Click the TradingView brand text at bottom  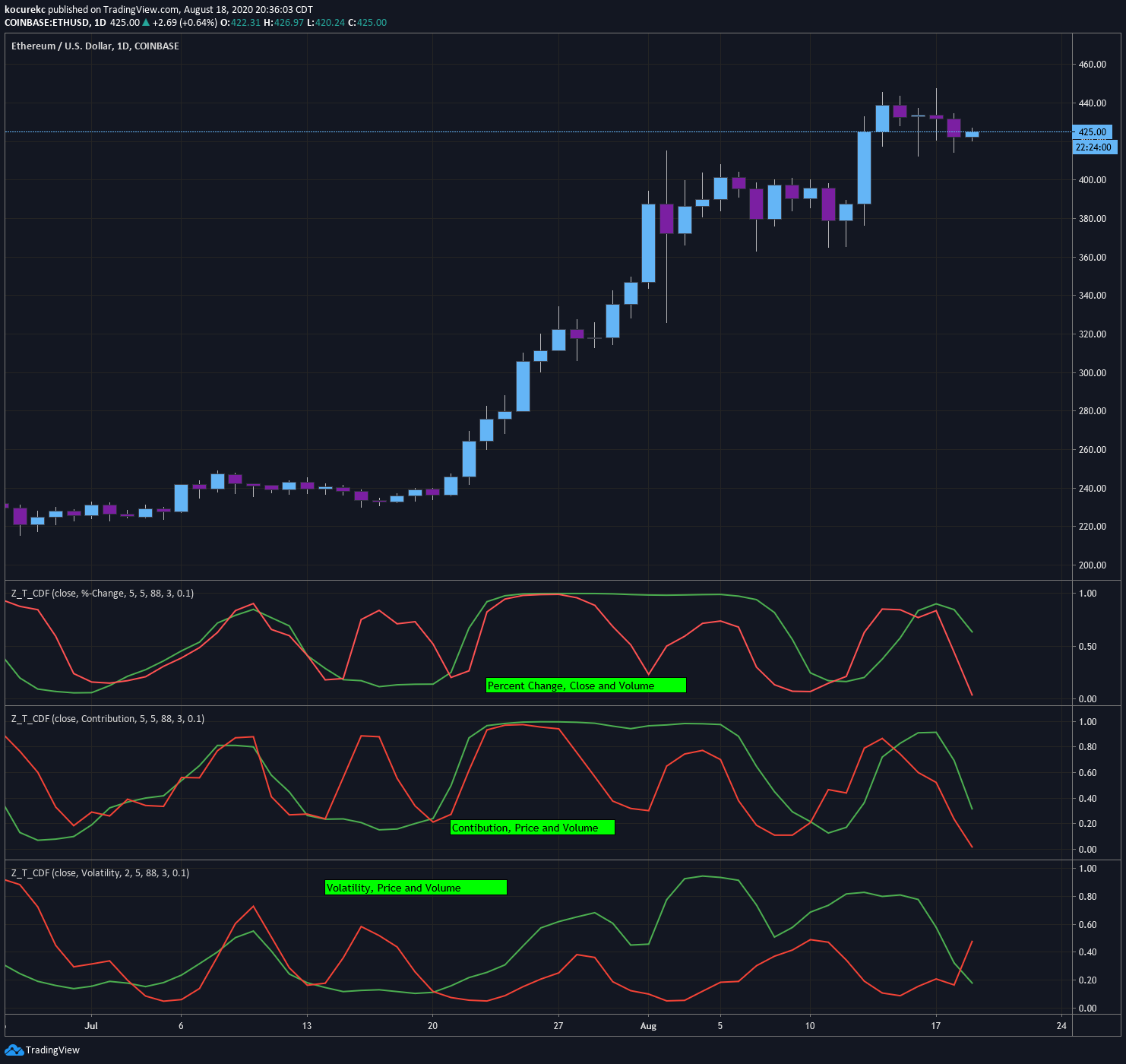(x=52, y=1050)
